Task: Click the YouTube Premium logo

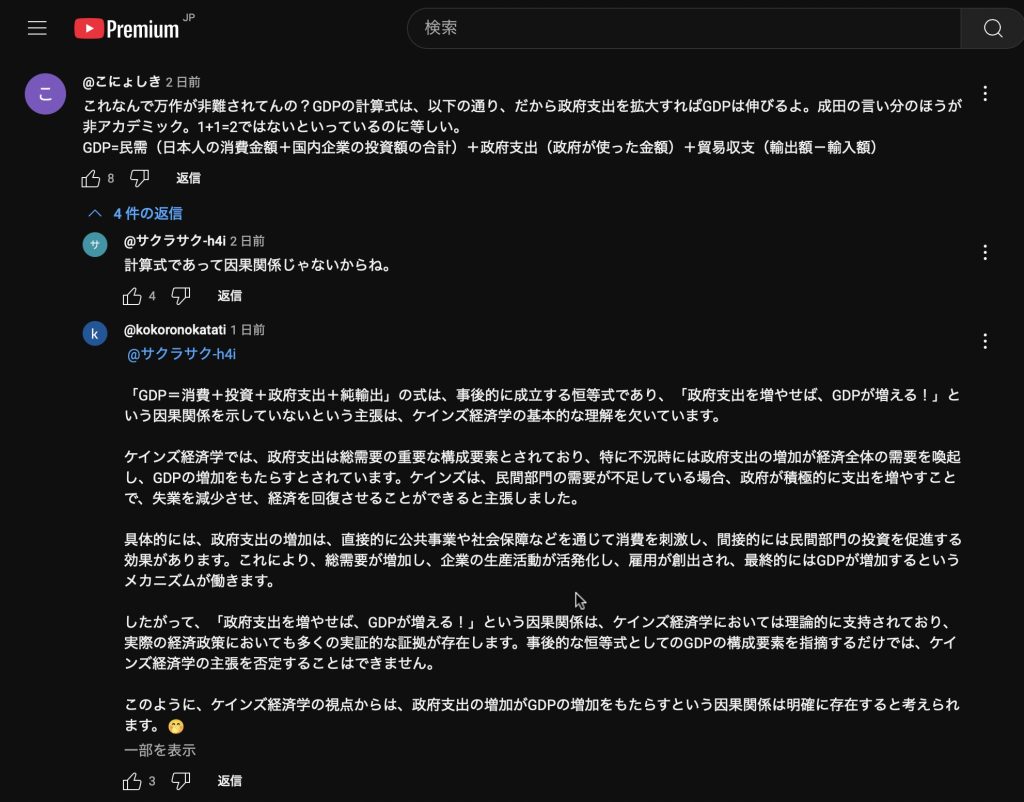Action: coord(127,28)
